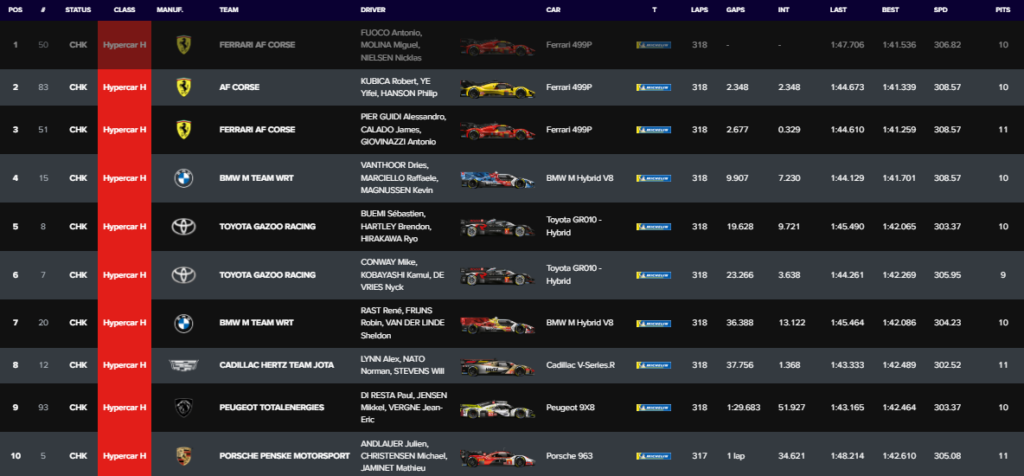This screenshot has height=476, width=1024.
Task: Open the BMW #20 car image
Action: pyautogui.click(x=498, y=325)
